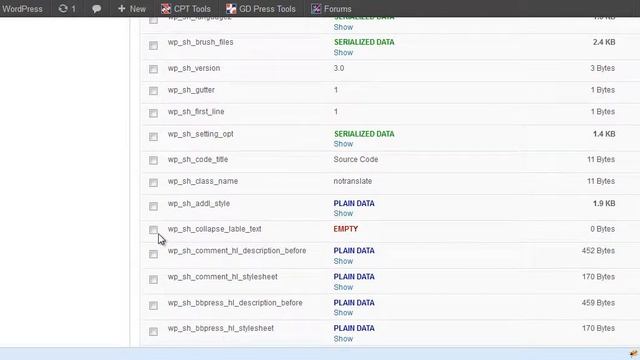Check the wp_sh_collapse_lable_text checkbox
This screenshot has width=640, height=360.
(153, 230)
